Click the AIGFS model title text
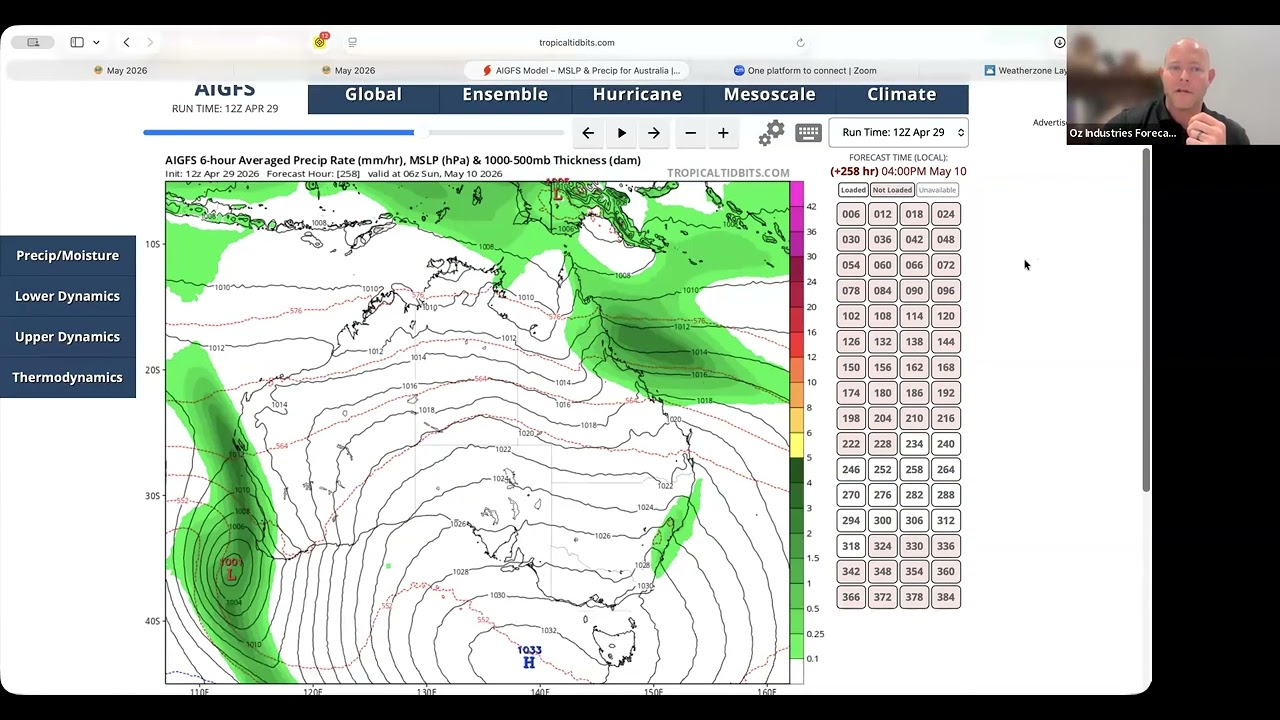This screenshot has width=1280, height=720. point(225,91)
